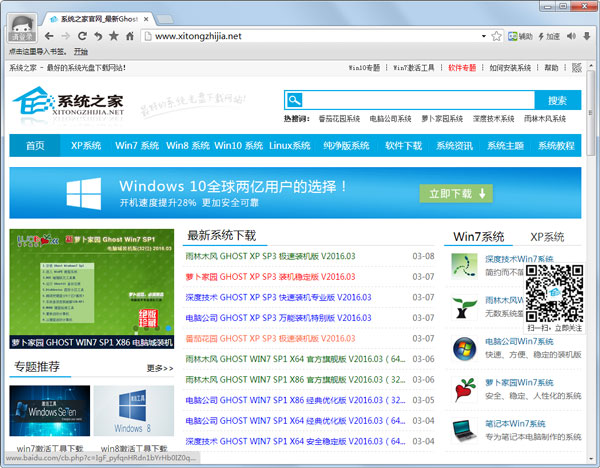Click the 雨林木风 sprout icon
The width and height of the screenshot is (600, 468).
point(464,307)
